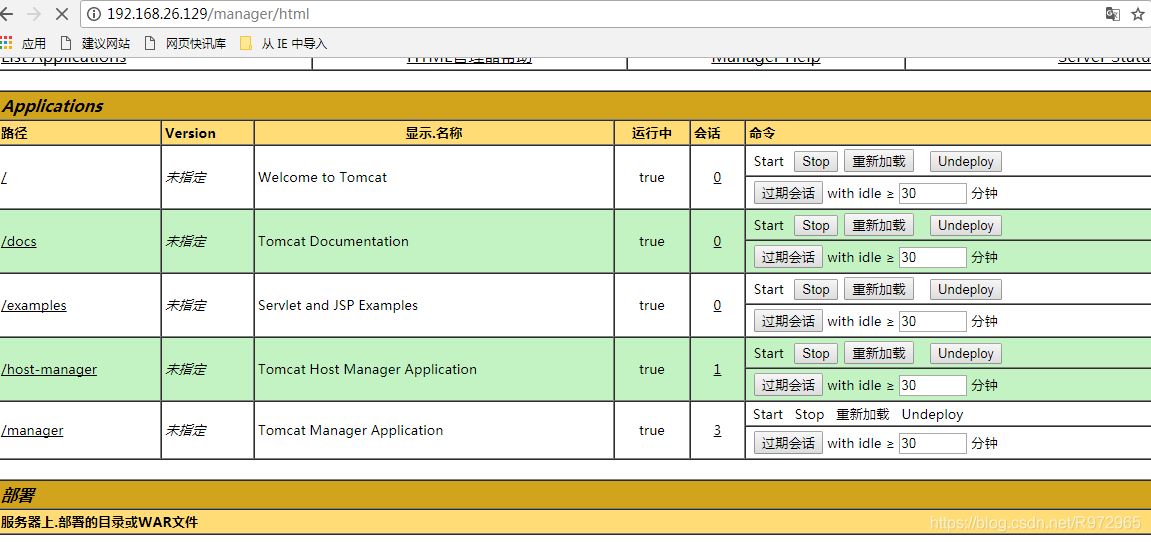Undeploy the /docs application
1151x542 pixels.
[x=965, y=225]
